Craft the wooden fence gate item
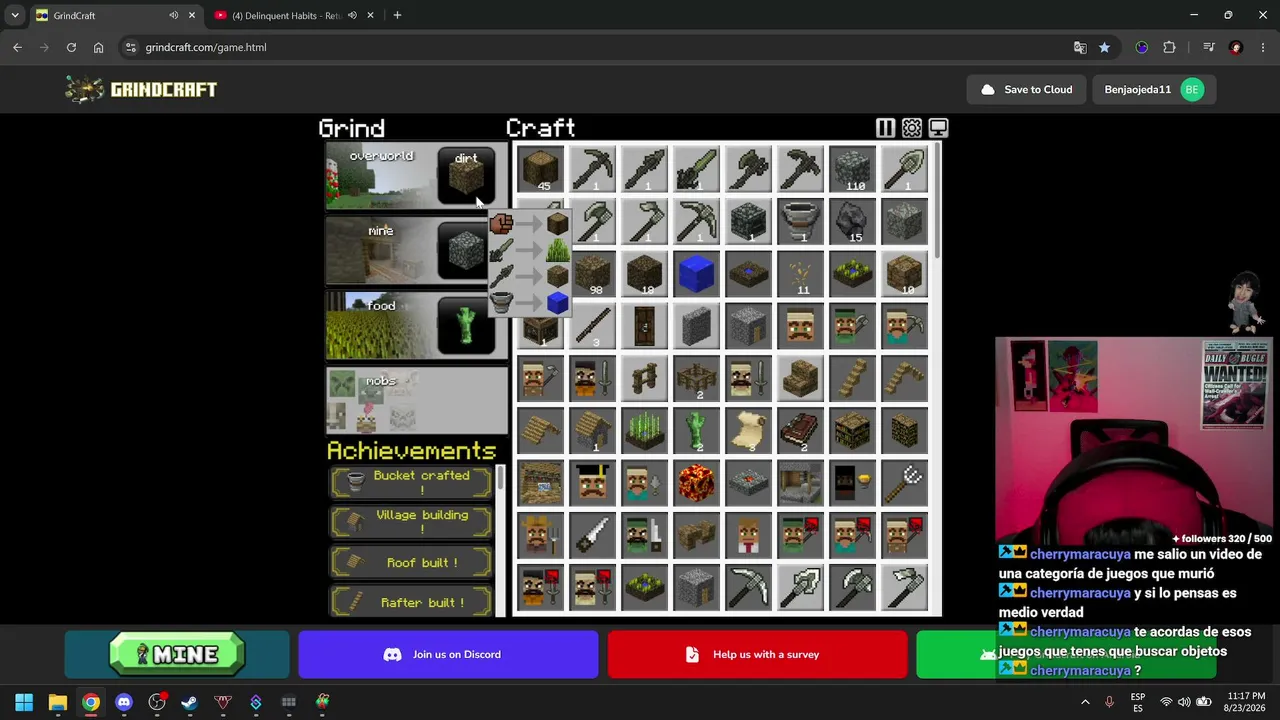The height and width of the screenshot is (720, 1280). click(645, 378)
